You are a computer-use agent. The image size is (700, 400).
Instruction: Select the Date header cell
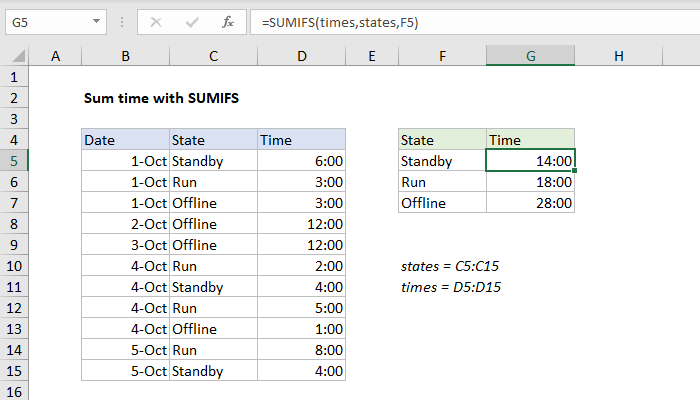click(x=124, y=140)
